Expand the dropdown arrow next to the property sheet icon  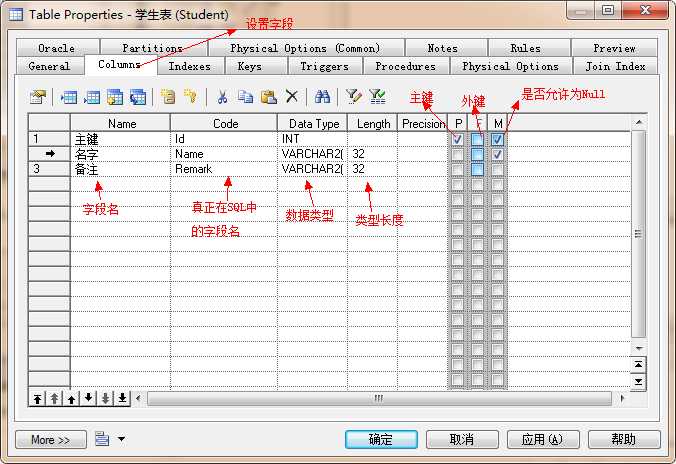pos(122,439)
